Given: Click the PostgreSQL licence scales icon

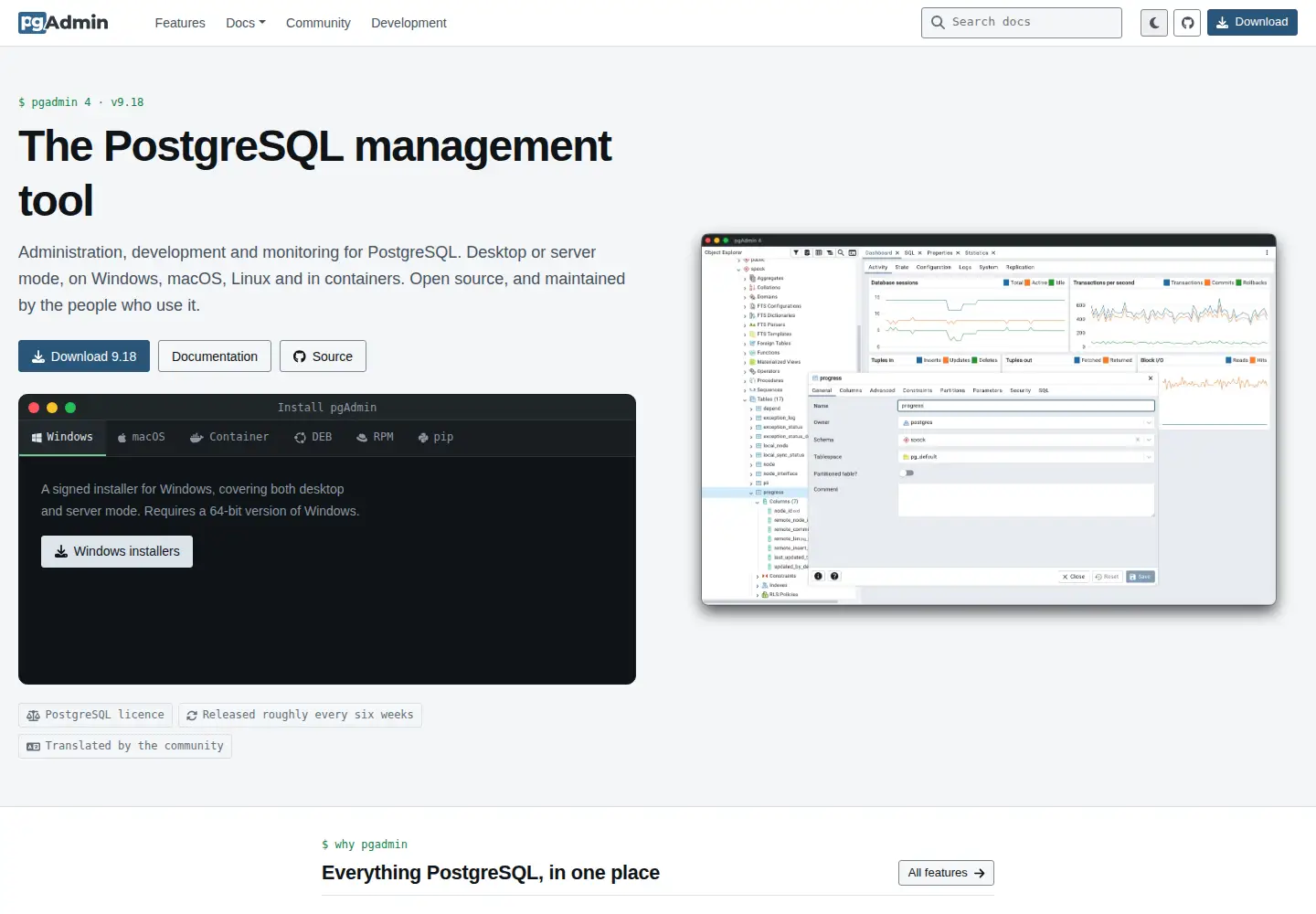Looking at the screenshot, I should 34,716.
